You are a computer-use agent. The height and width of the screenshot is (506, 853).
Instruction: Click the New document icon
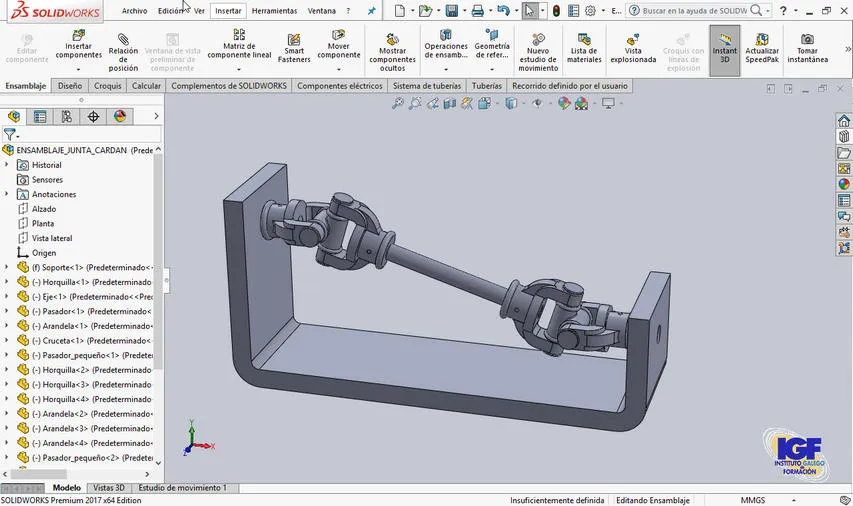coord(400,10)
